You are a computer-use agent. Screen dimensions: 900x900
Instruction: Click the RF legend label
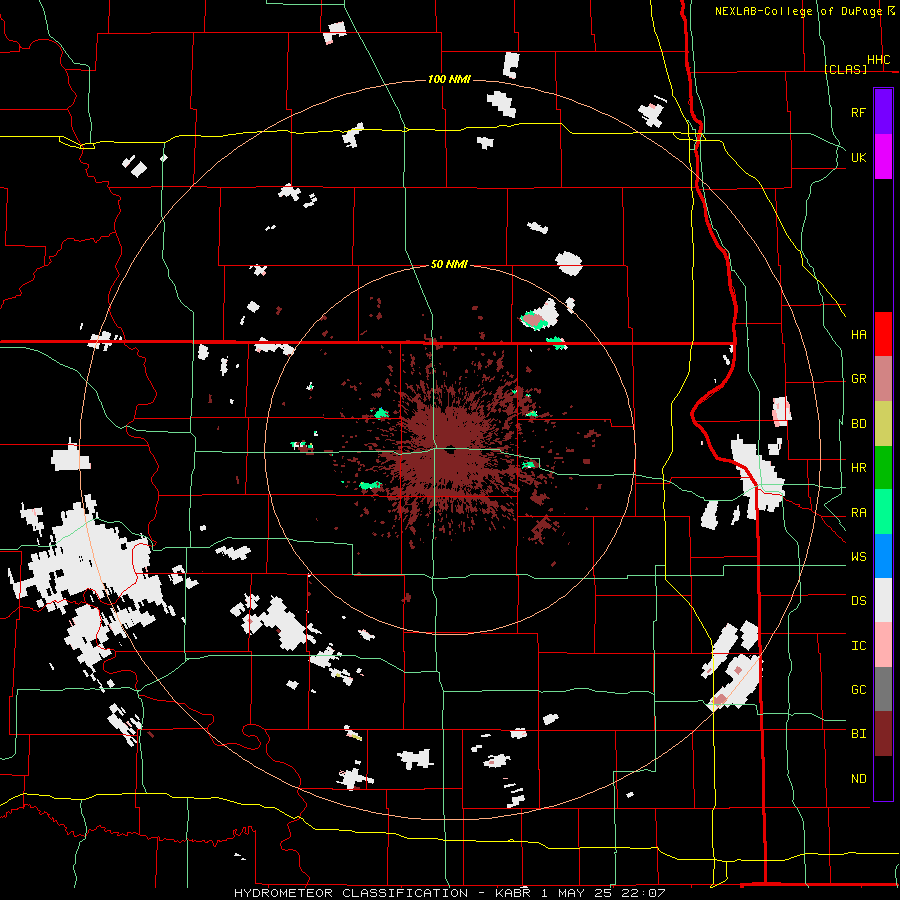click(859, 112)
